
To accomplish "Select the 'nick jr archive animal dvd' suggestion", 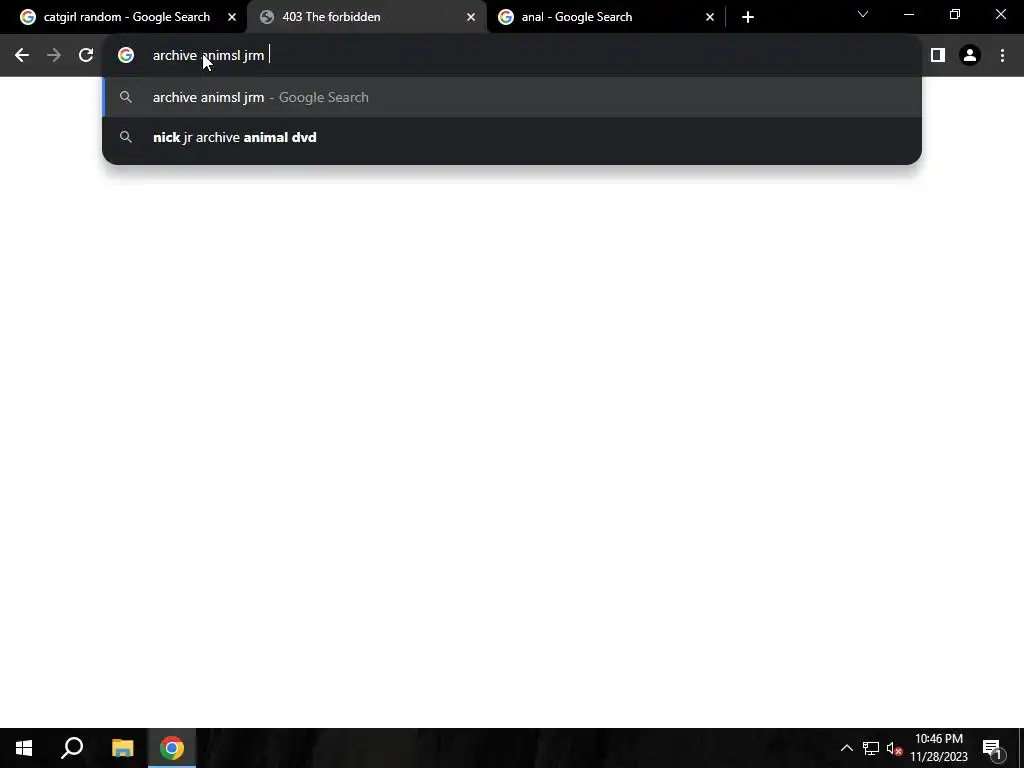I will click(512, 137).
